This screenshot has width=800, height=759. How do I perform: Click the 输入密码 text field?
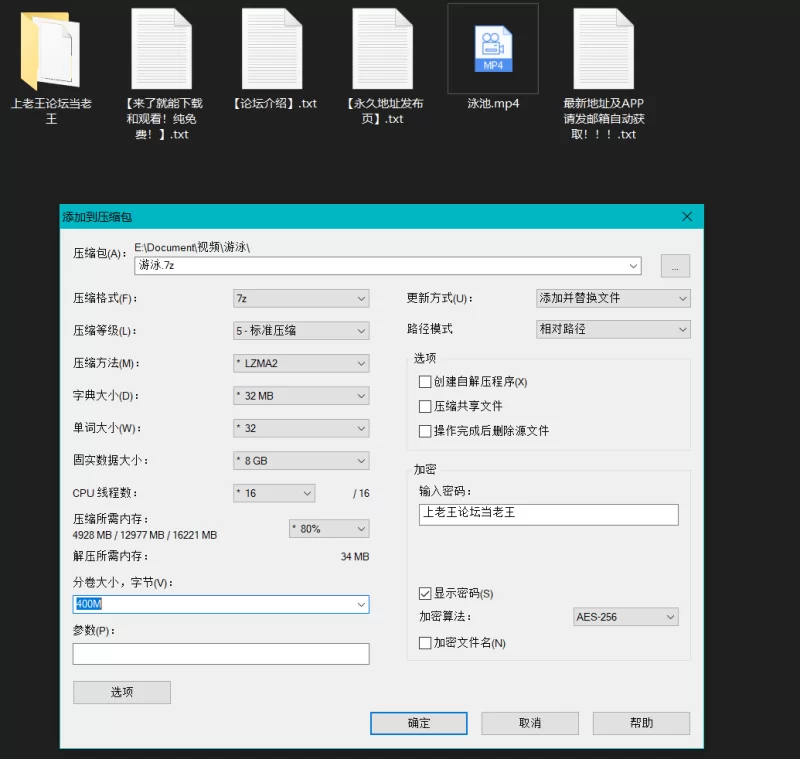(548, 514)
